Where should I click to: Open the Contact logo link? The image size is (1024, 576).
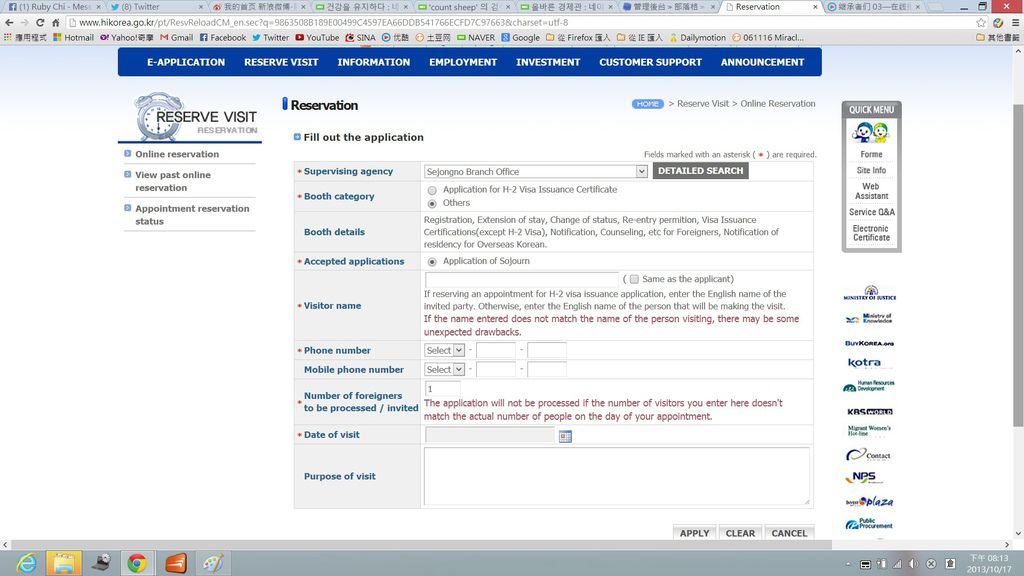pyautogui.click(x=868, y=455)
